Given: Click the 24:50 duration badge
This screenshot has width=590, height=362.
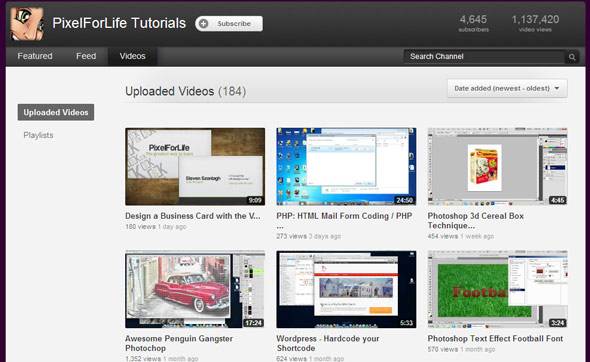Looking at the screenshot, I should click(x=404, y=200).
